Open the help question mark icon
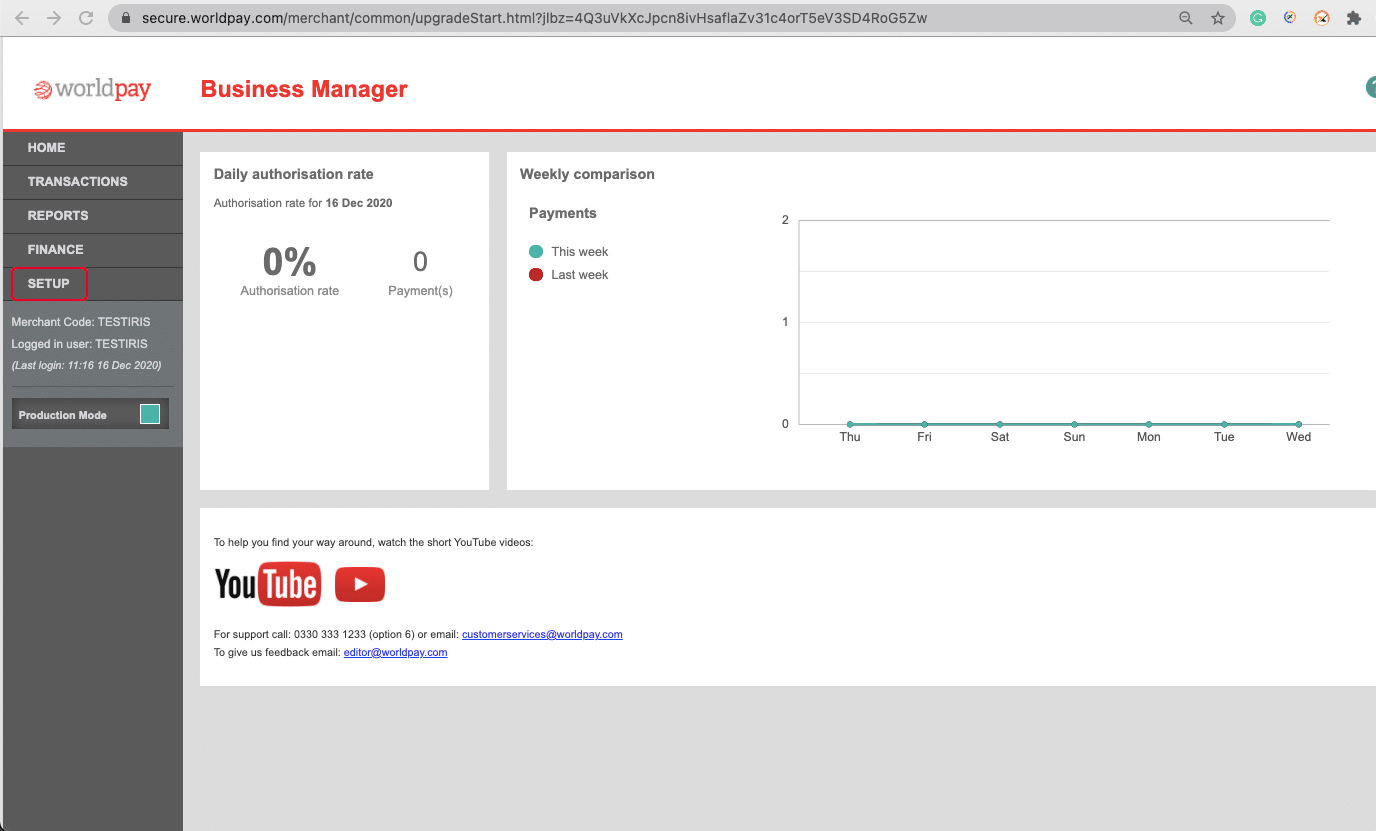The width and height of the screenshot is (1376, 831). [x=1370, y=88]
